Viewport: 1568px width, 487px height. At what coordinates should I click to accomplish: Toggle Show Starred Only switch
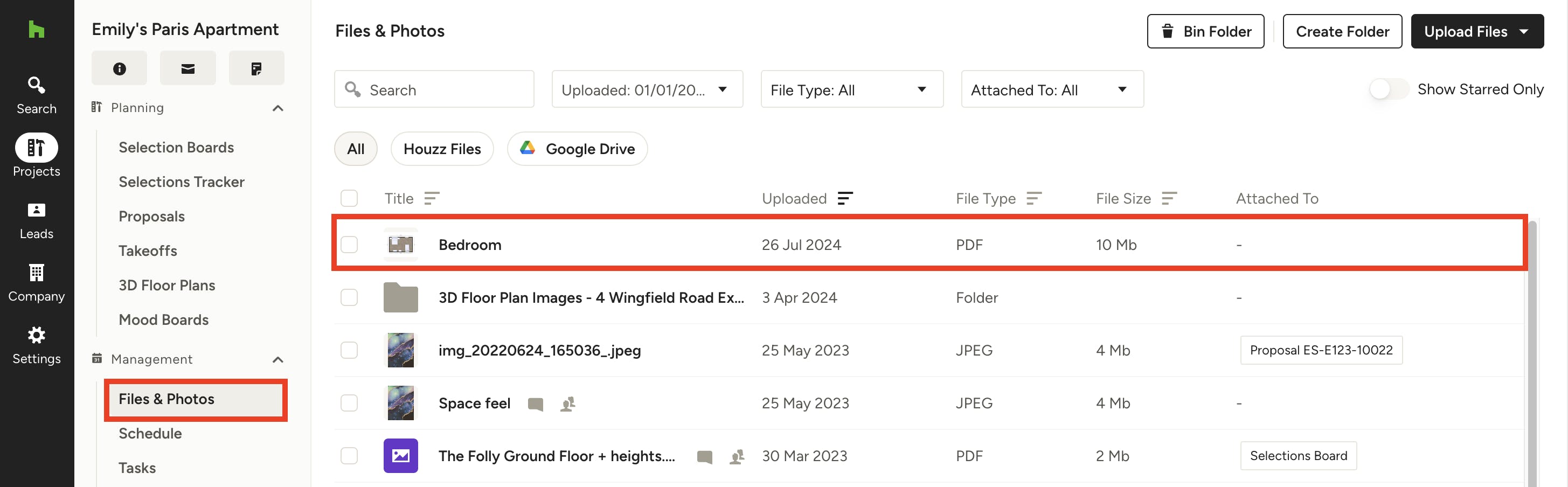[1389, 89]
